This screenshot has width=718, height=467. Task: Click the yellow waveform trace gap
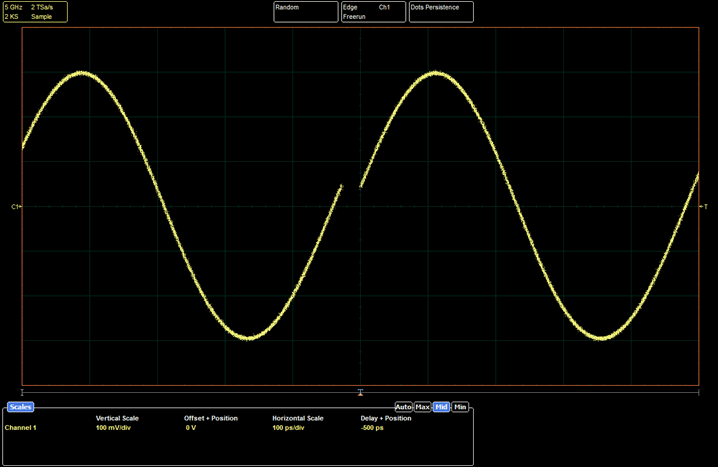click(x=351, y=187)
